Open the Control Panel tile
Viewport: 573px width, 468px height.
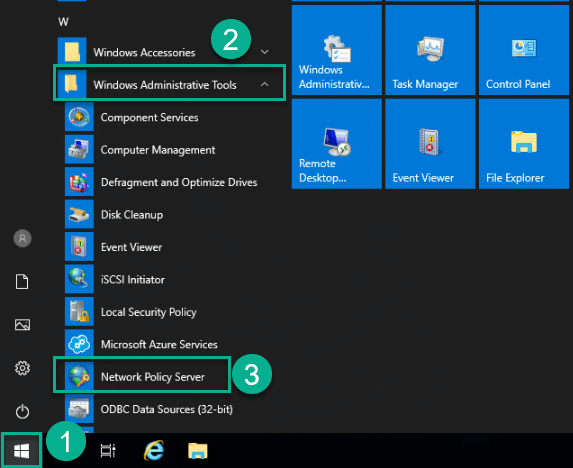tap(524, 50)
